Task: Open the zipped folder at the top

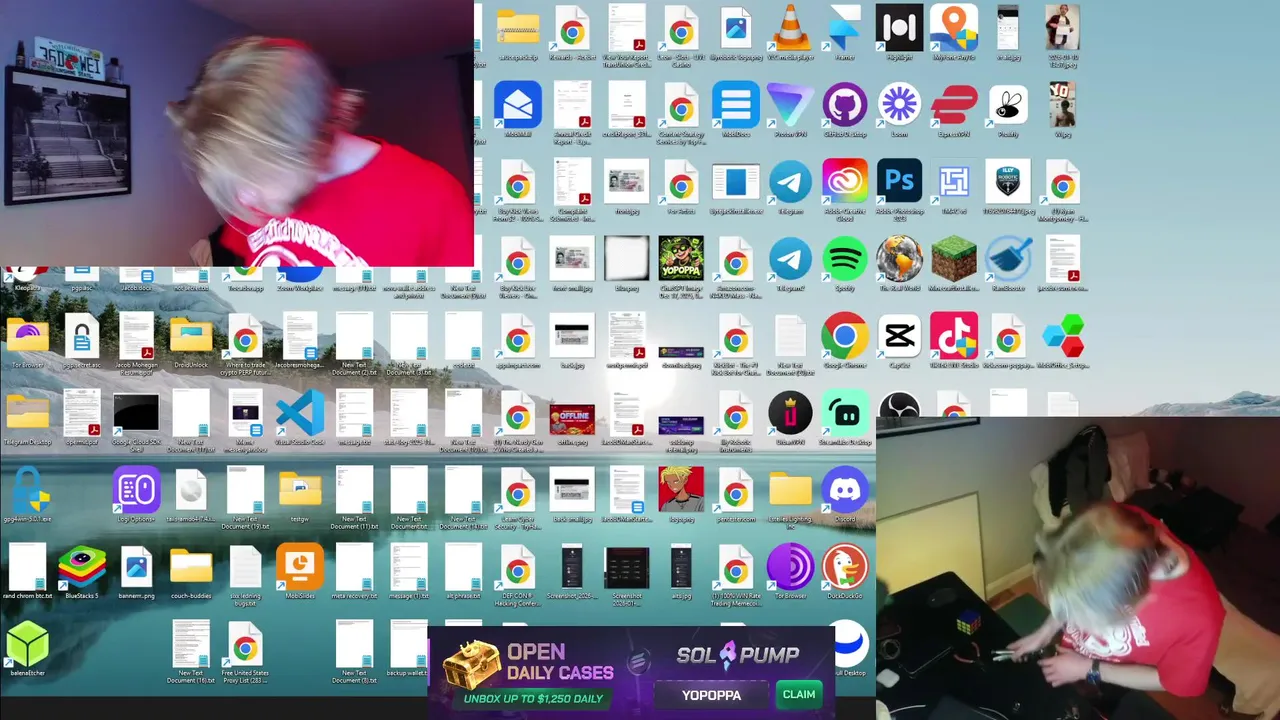Action: 517,28
